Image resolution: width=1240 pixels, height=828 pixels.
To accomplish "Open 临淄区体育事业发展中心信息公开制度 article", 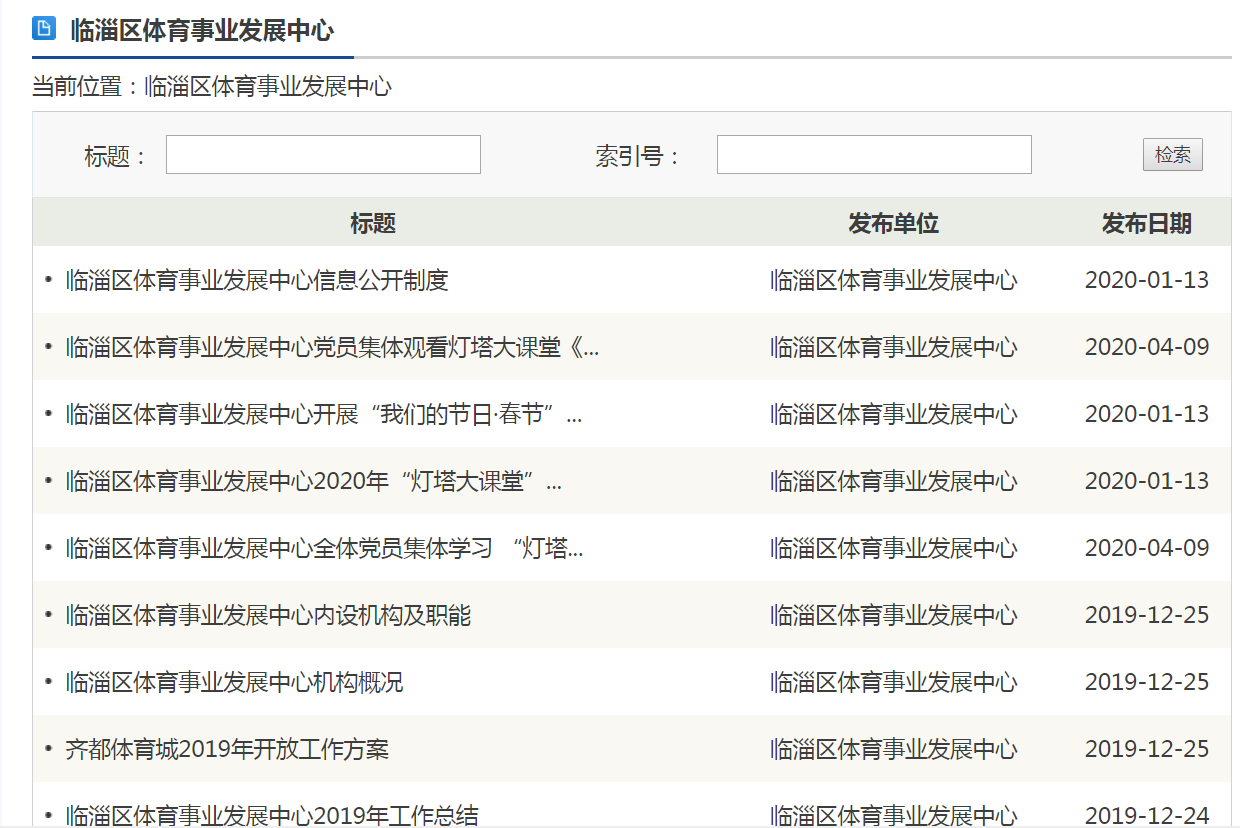I will click(x=257, y=280).
